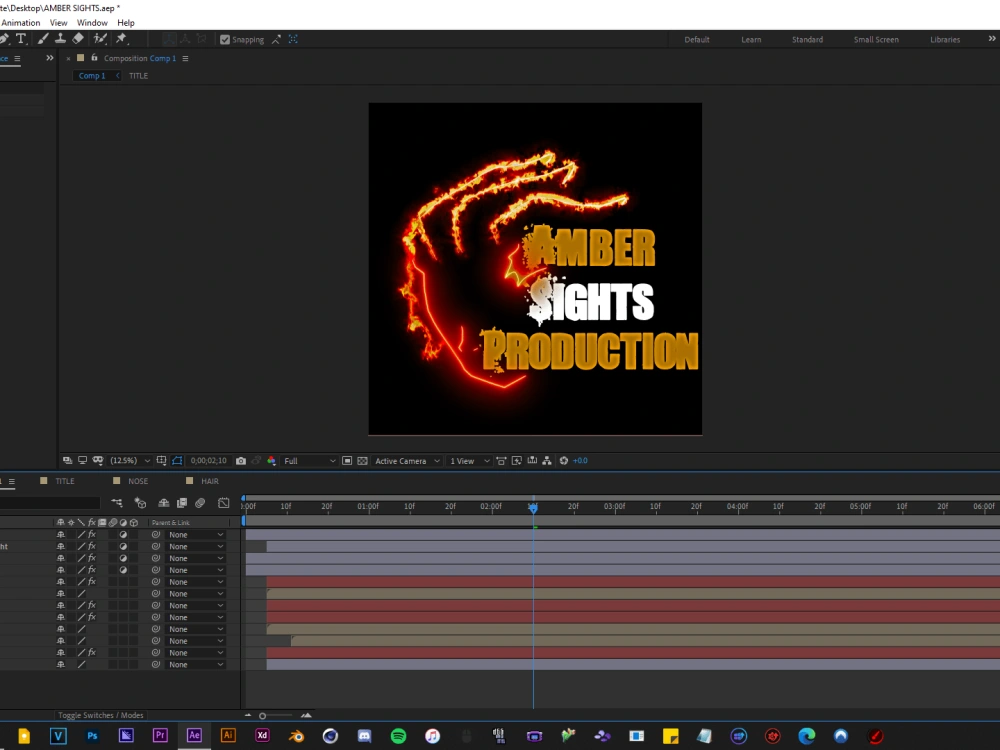Viewport: 1000px width, 750px height.
Task: Select the Roto Brush tool
Action: (99, 39)
